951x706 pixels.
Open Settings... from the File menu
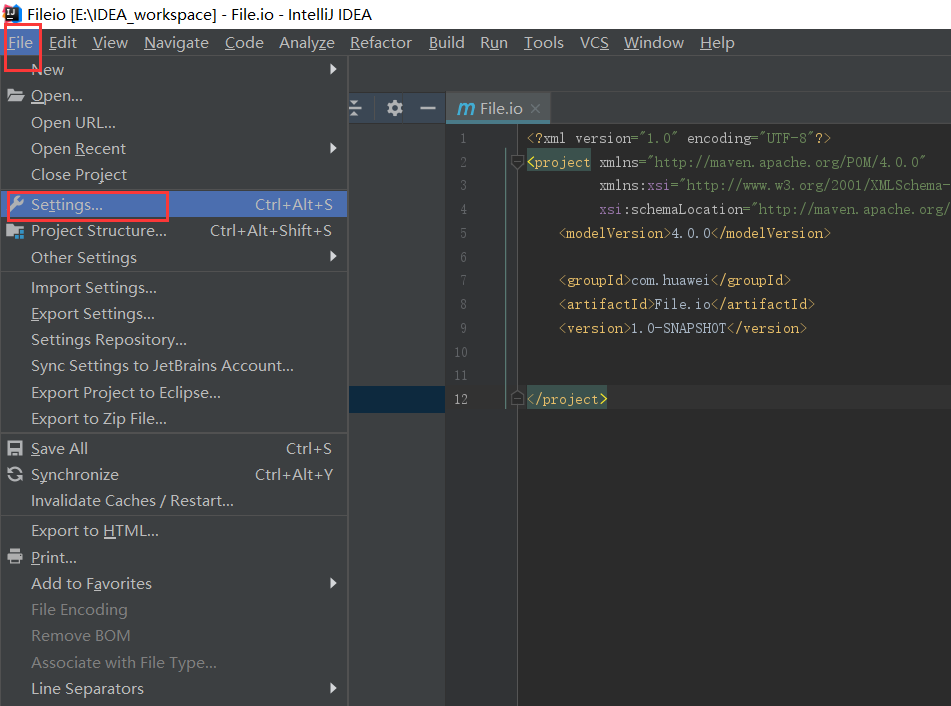(x=174, y=204)
